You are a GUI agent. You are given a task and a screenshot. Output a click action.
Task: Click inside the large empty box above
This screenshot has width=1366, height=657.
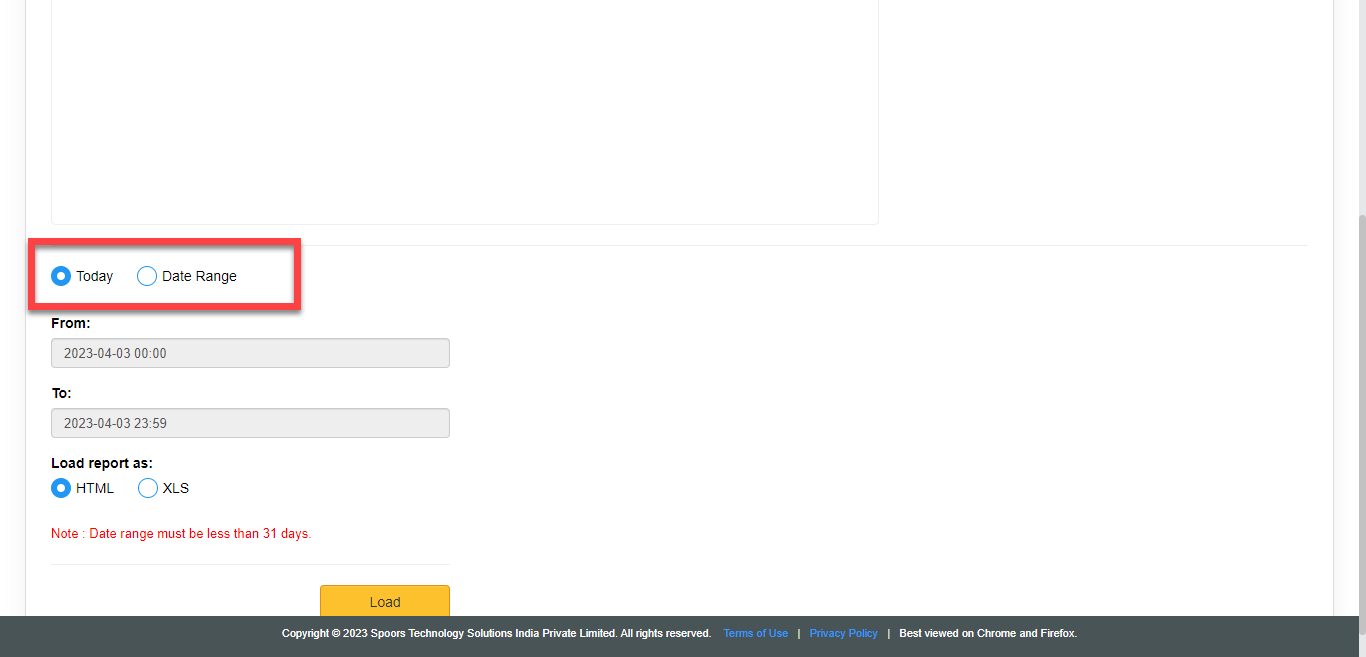coord(465,110)
